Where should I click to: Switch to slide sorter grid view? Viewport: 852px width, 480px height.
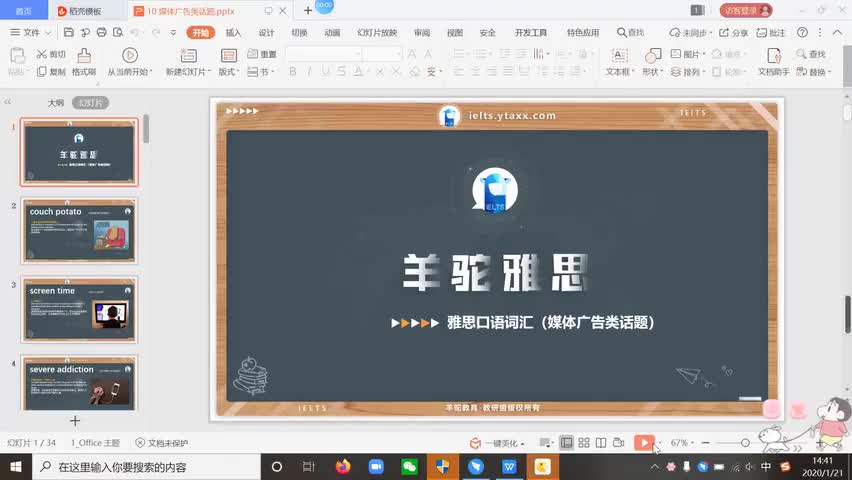584,442
